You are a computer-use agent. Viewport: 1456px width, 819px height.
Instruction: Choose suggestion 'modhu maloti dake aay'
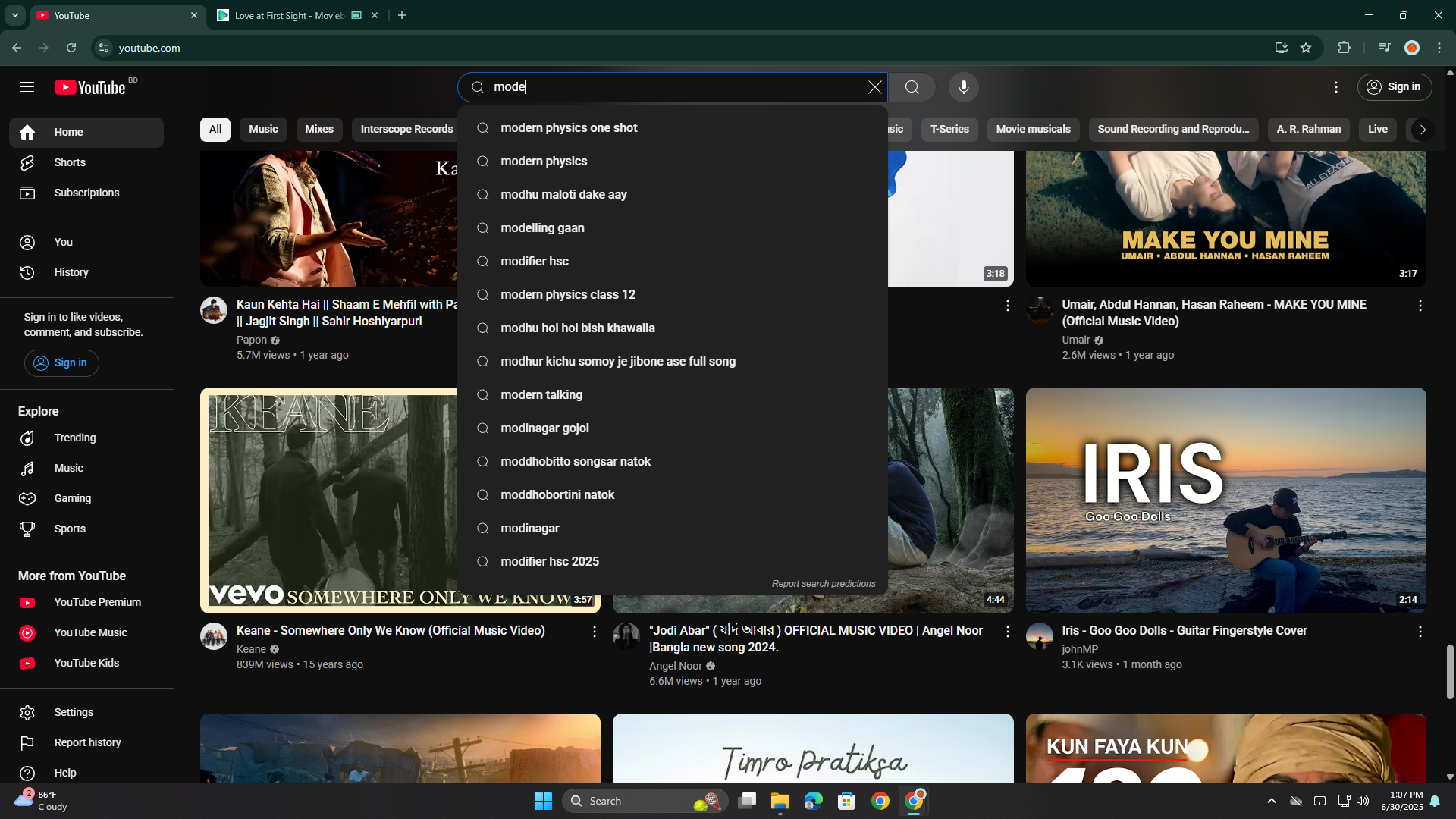[x=673, y=195]
